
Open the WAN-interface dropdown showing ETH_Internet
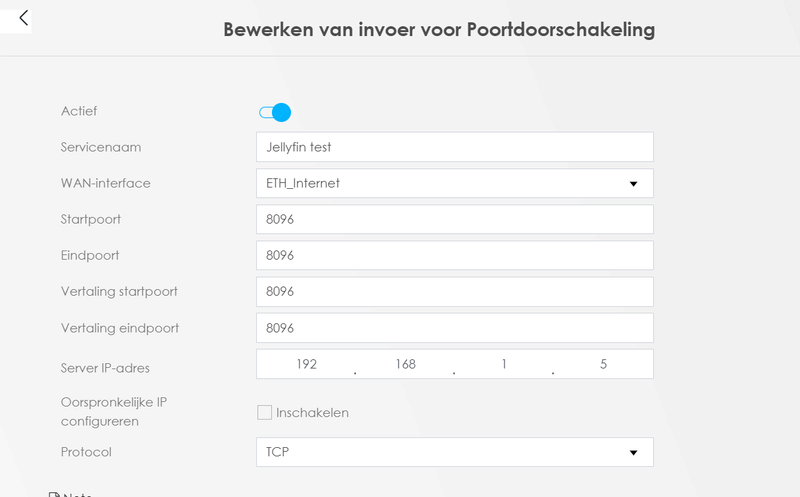click(454, 183)
